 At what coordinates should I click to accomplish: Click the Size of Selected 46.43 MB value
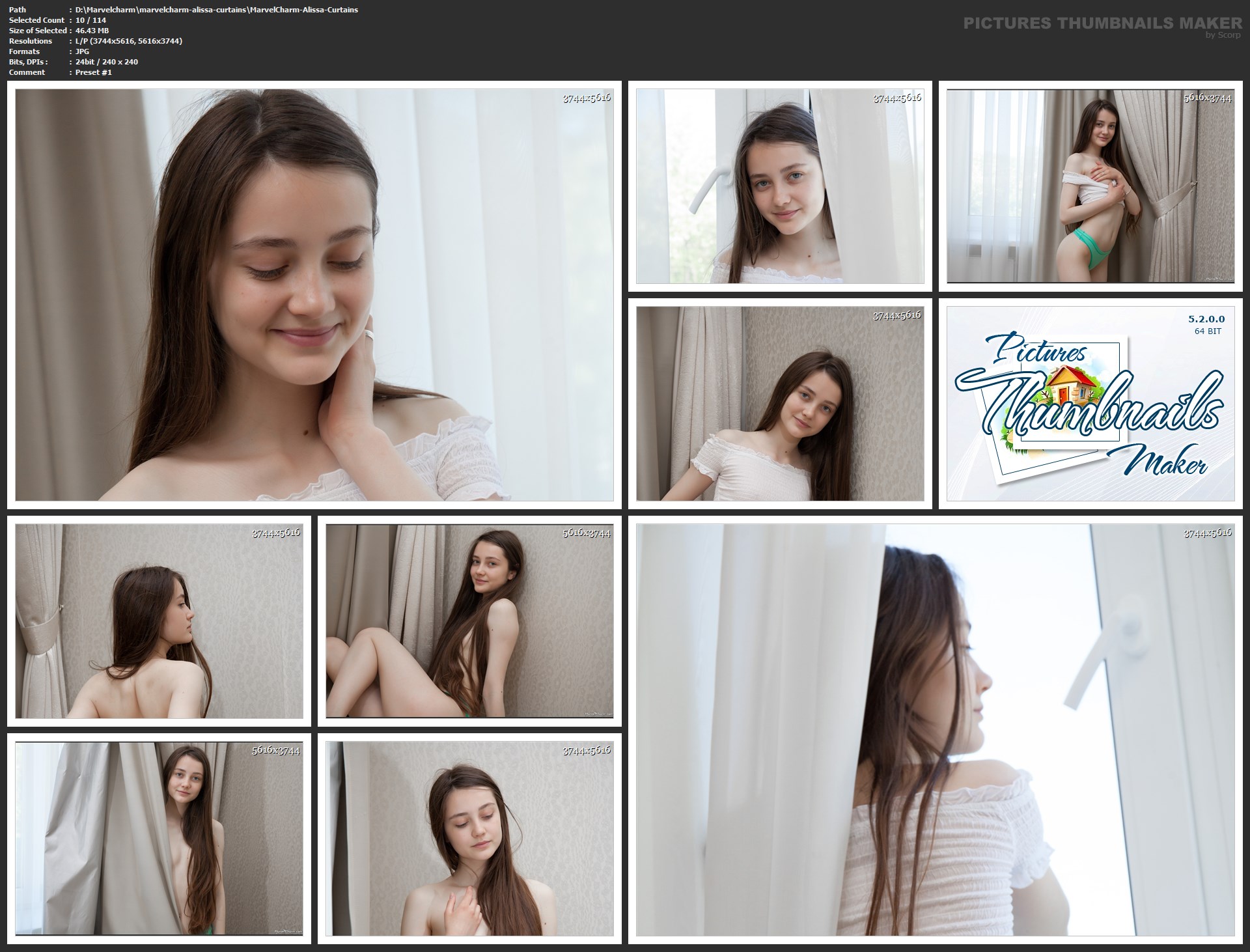(x=92, y=31)
